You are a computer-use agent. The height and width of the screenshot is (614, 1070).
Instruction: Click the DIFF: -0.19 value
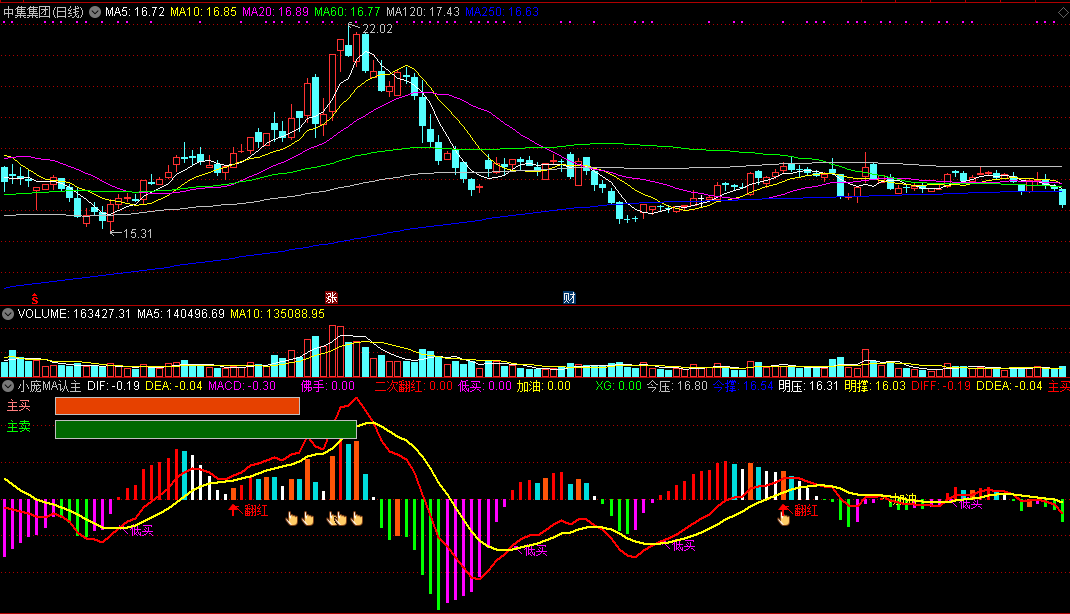point(940,386)
